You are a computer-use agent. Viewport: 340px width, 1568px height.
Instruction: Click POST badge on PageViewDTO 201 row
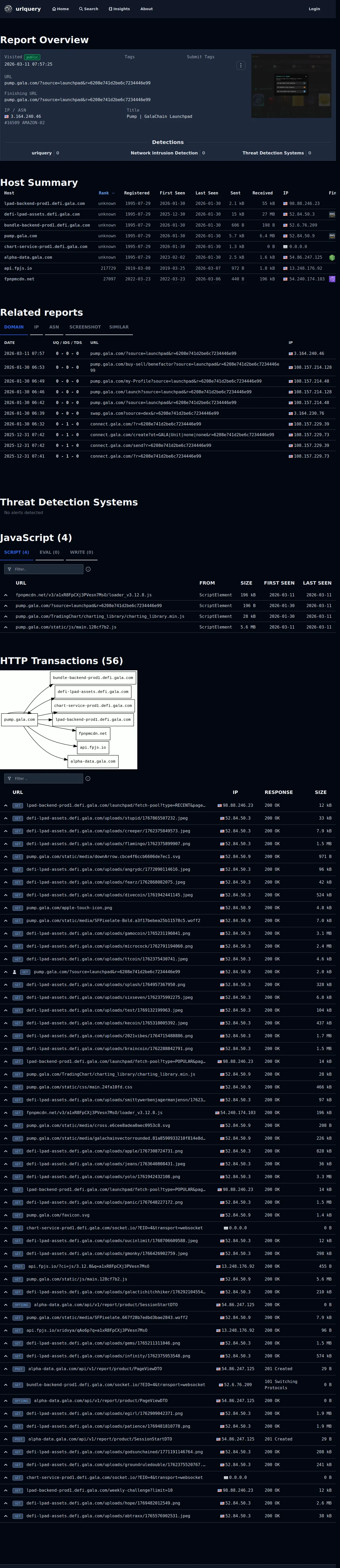pos(18,1369)
